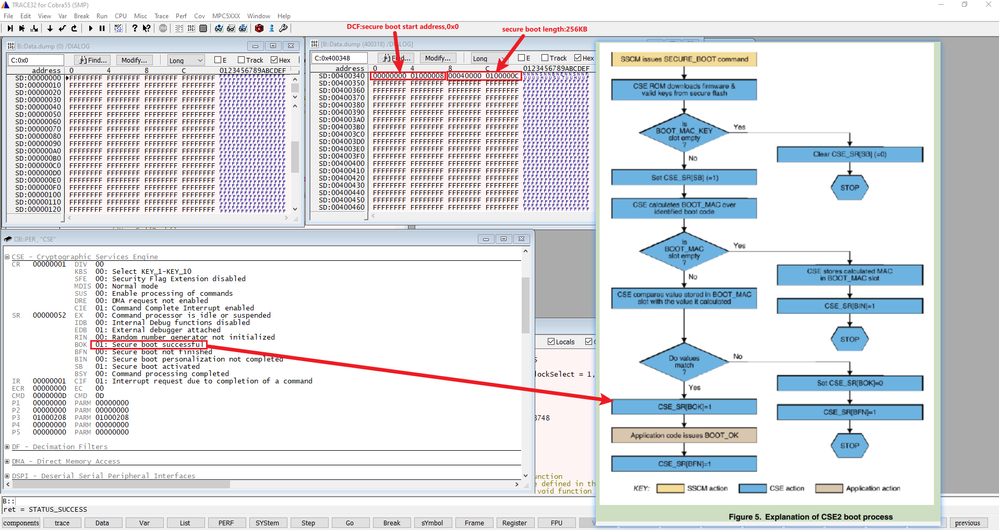
Task: Click Modify... in Data.dump (400318) window
Action: click(x=437, y=58)
